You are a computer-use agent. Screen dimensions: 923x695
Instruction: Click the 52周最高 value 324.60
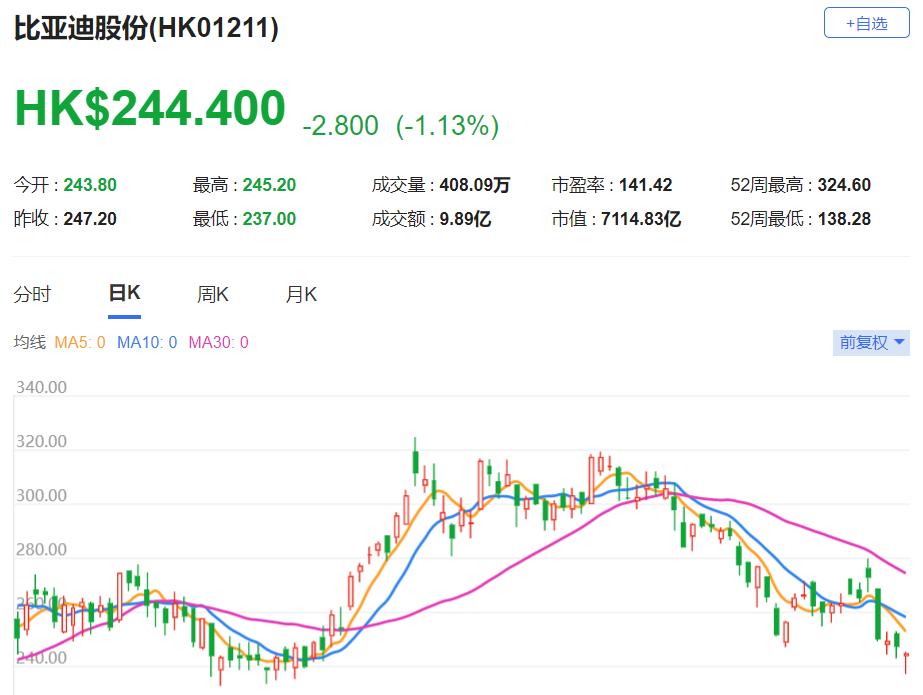[x=844, y=185]
